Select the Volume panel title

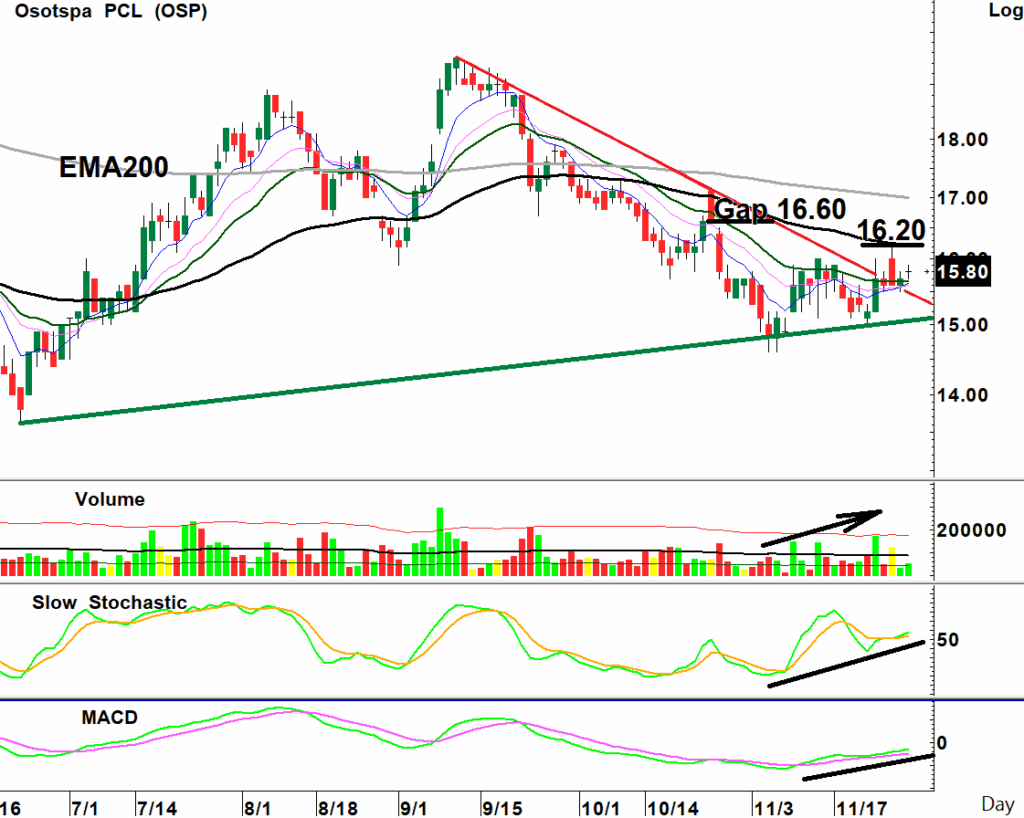[x=110, y=499]
